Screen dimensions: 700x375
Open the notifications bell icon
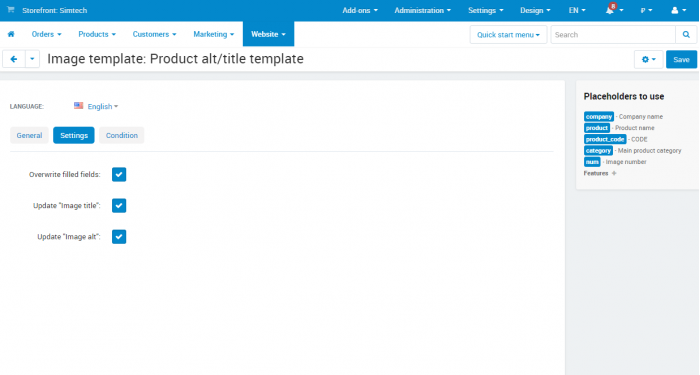coord(609,10)
